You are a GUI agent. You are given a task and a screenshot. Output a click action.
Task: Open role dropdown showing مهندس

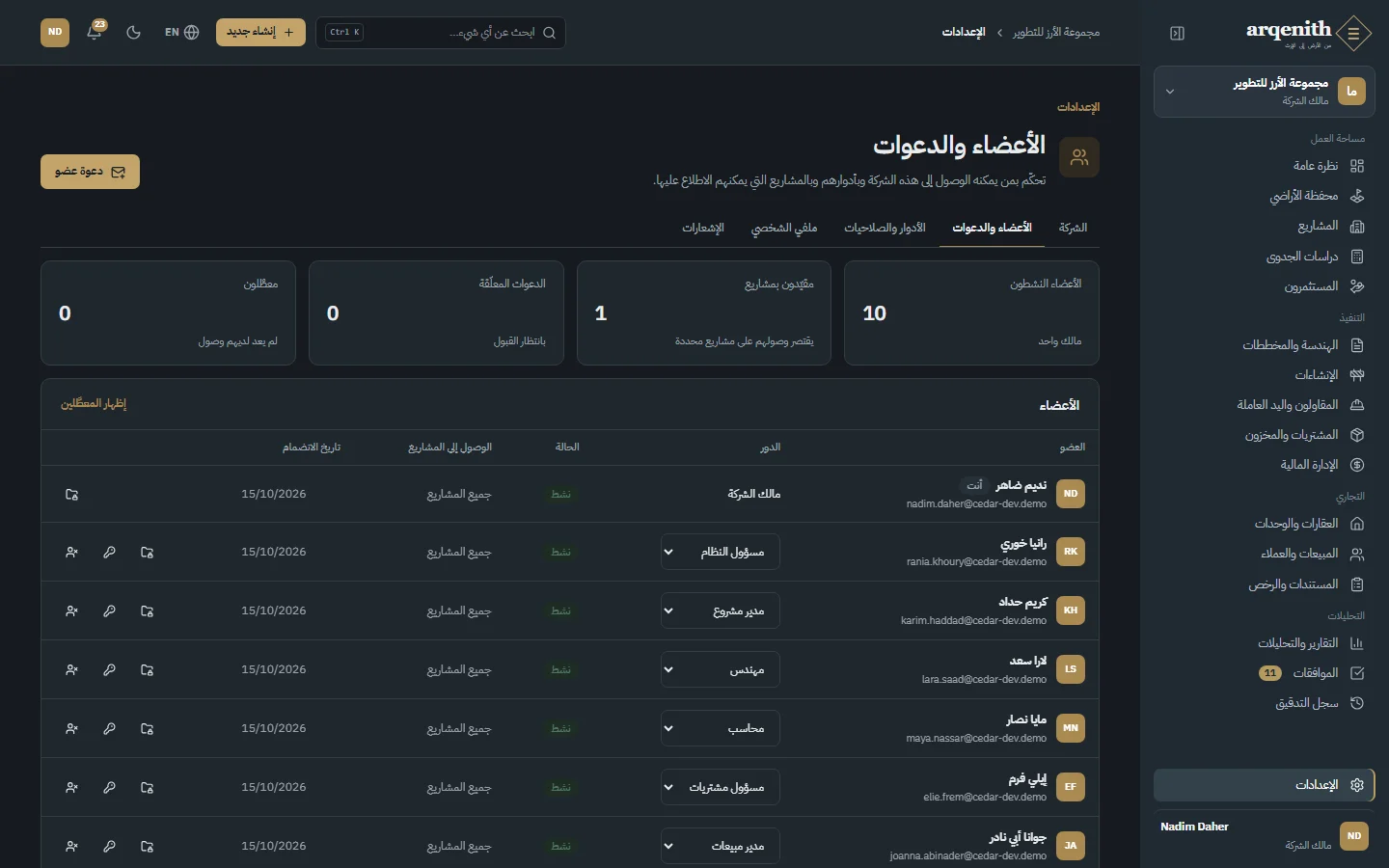tap(721, 670)
